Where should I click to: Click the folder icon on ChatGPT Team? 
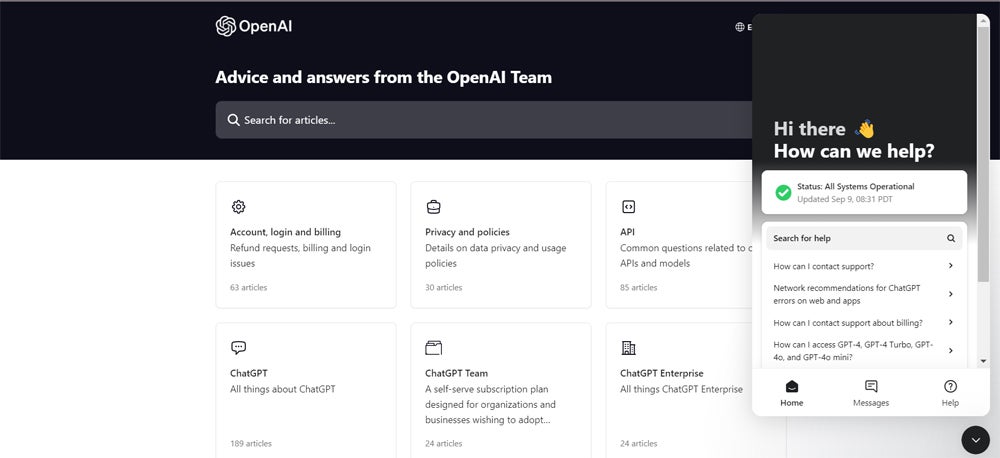434,348
